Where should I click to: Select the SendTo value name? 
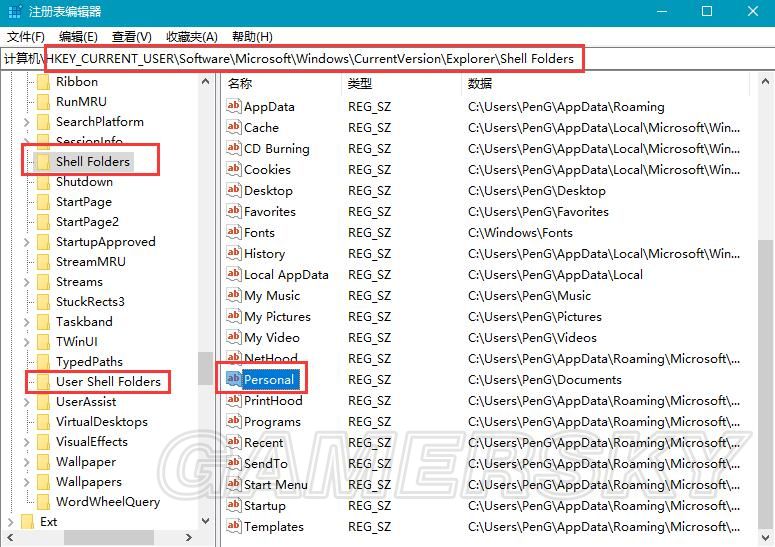(x=265, y=463)
